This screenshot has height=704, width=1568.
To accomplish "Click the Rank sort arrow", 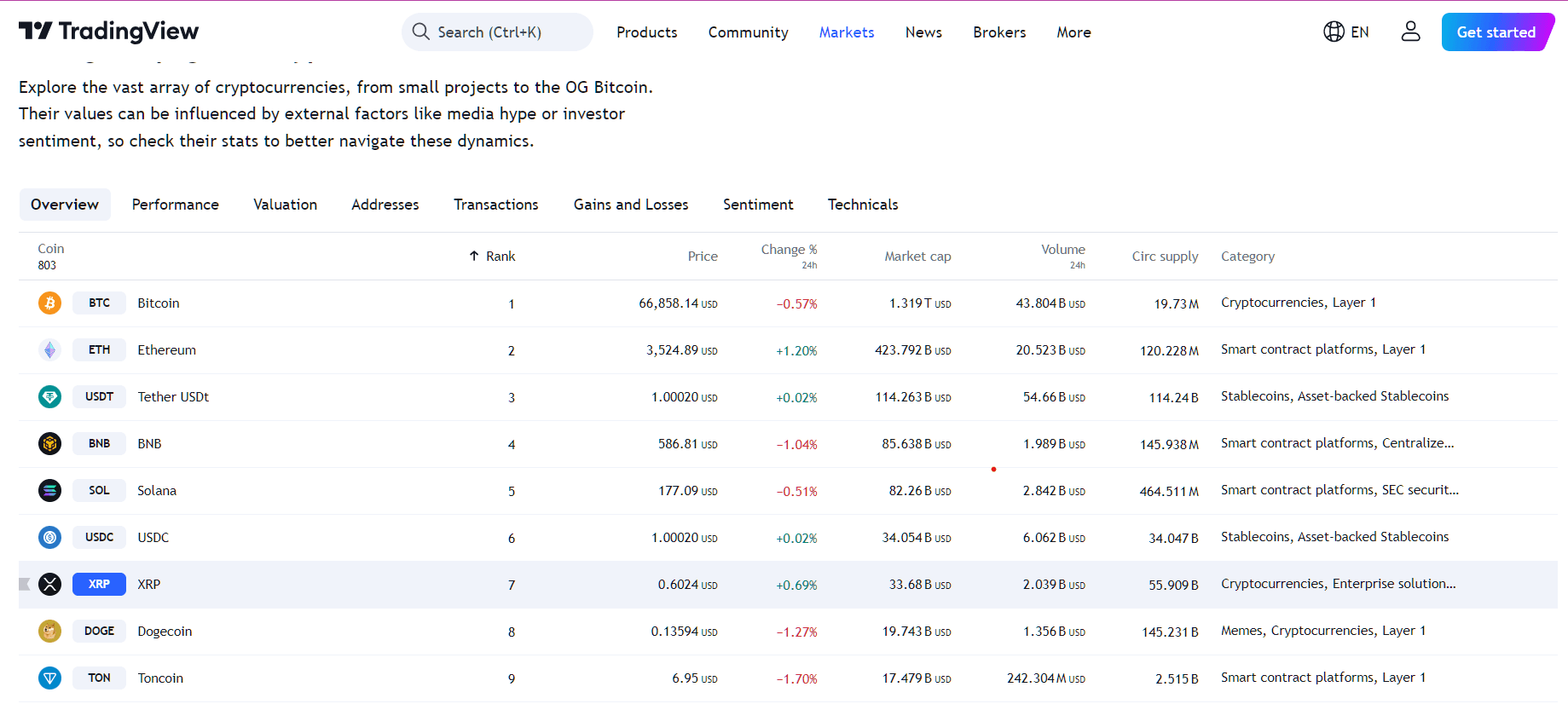I will tap(474, 256).
